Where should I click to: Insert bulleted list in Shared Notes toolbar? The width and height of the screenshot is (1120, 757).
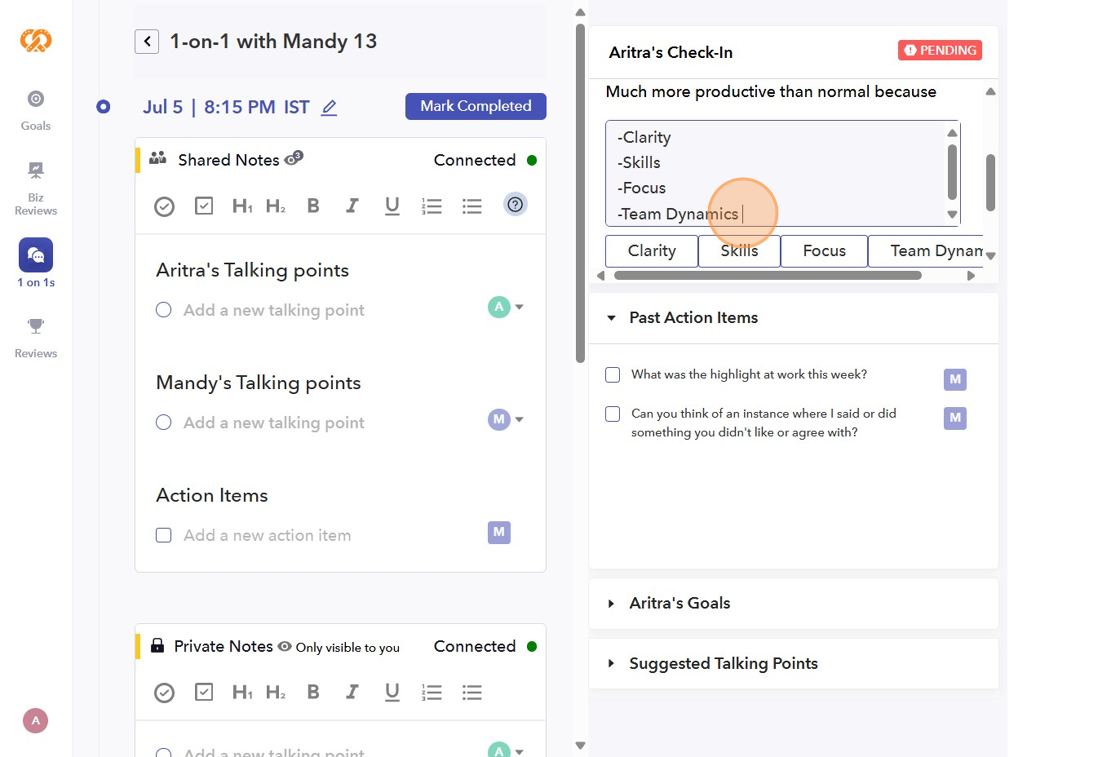(x=472, y=206)
